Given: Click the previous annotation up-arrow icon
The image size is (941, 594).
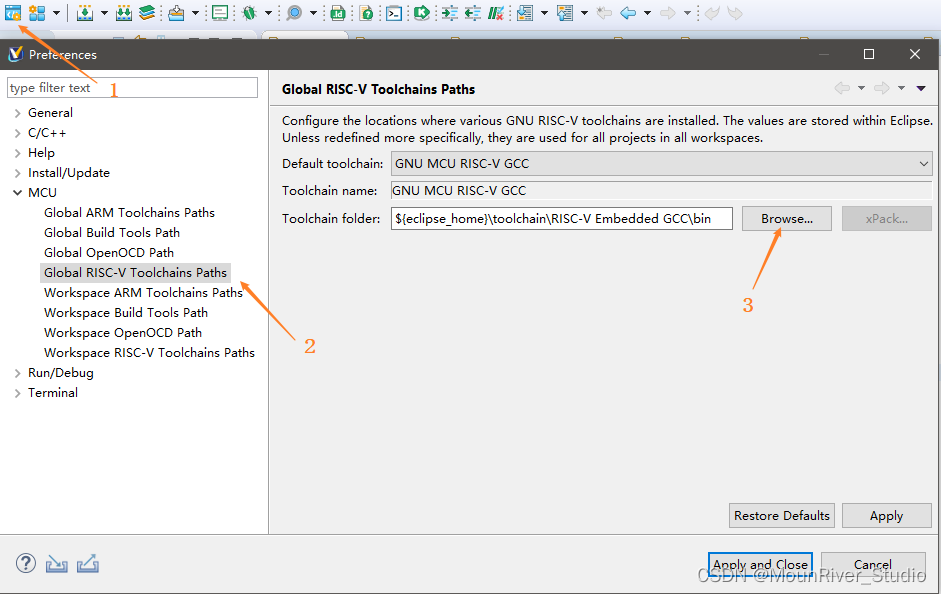Looking at the screenshot, I should coord(565,13).
